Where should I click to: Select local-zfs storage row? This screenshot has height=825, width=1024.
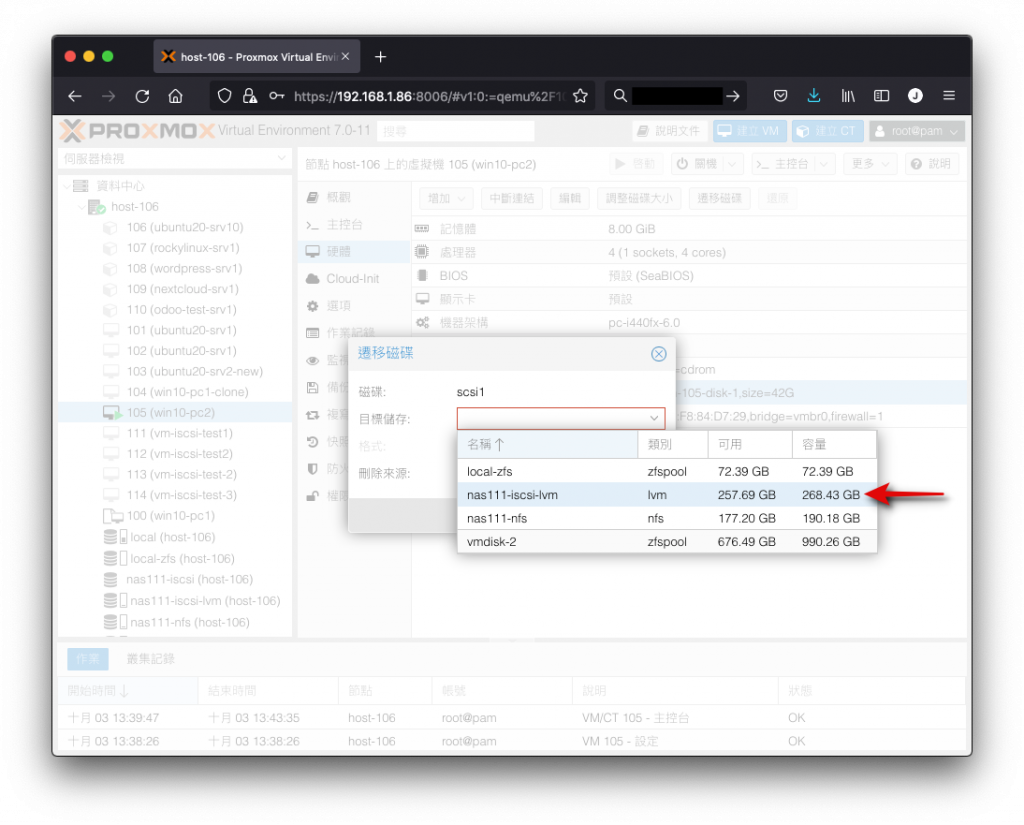tap(667, 472)
